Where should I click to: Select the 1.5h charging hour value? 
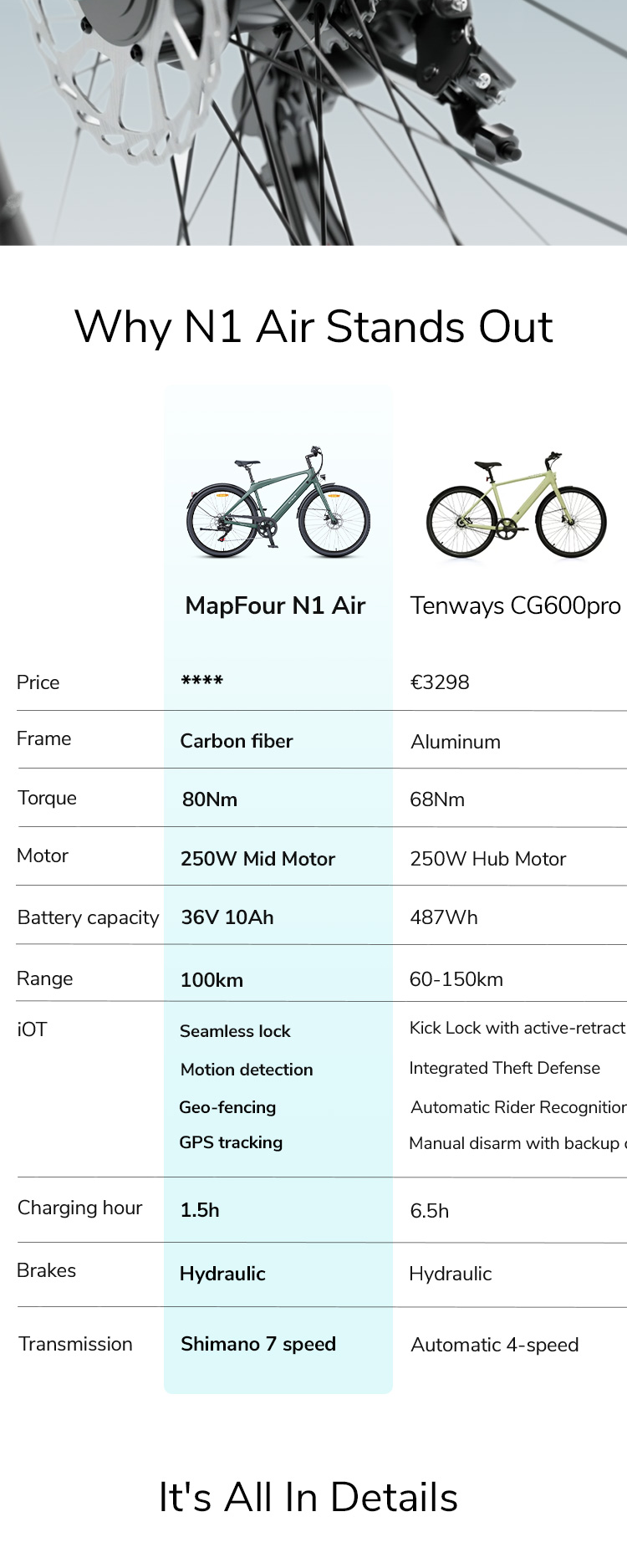pos(200,1210)
